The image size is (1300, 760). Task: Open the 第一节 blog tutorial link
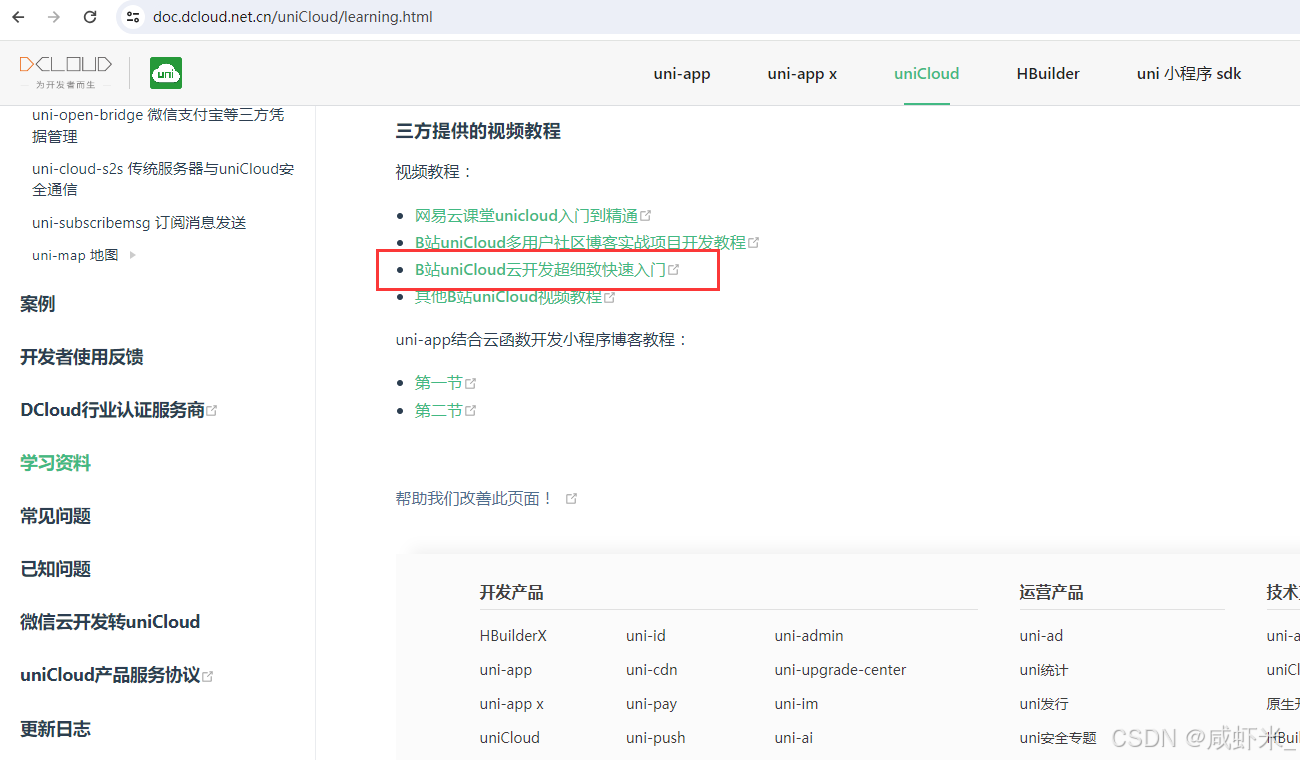439,382
